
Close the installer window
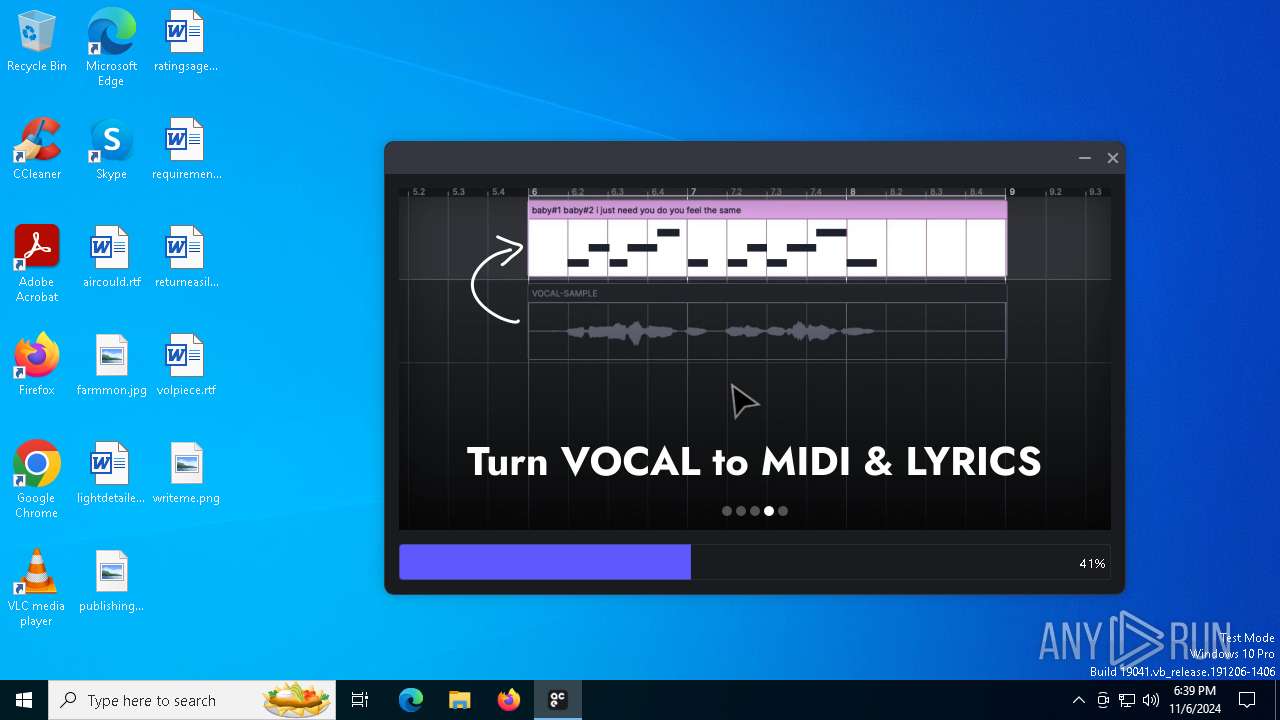coord(1112,158)
